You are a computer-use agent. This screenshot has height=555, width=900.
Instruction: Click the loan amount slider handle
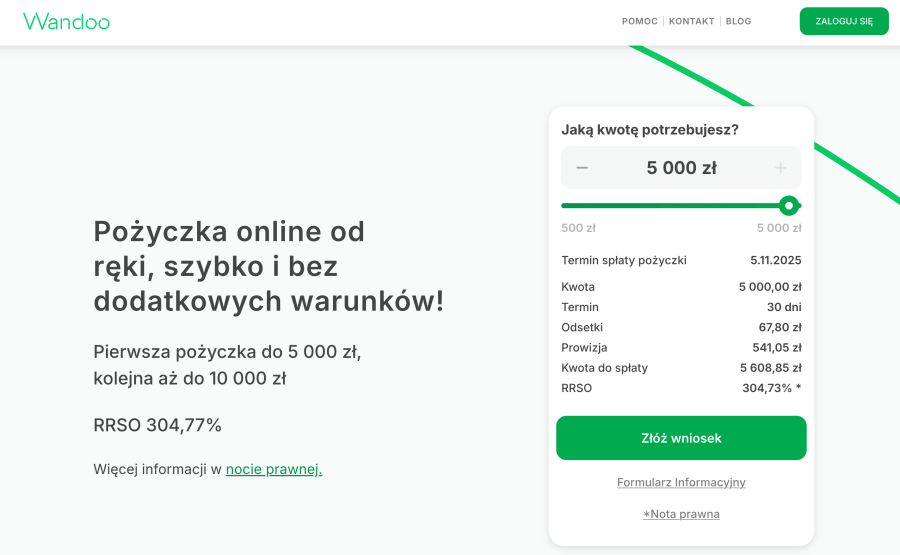pyautogui.click(x=789, y=206)
